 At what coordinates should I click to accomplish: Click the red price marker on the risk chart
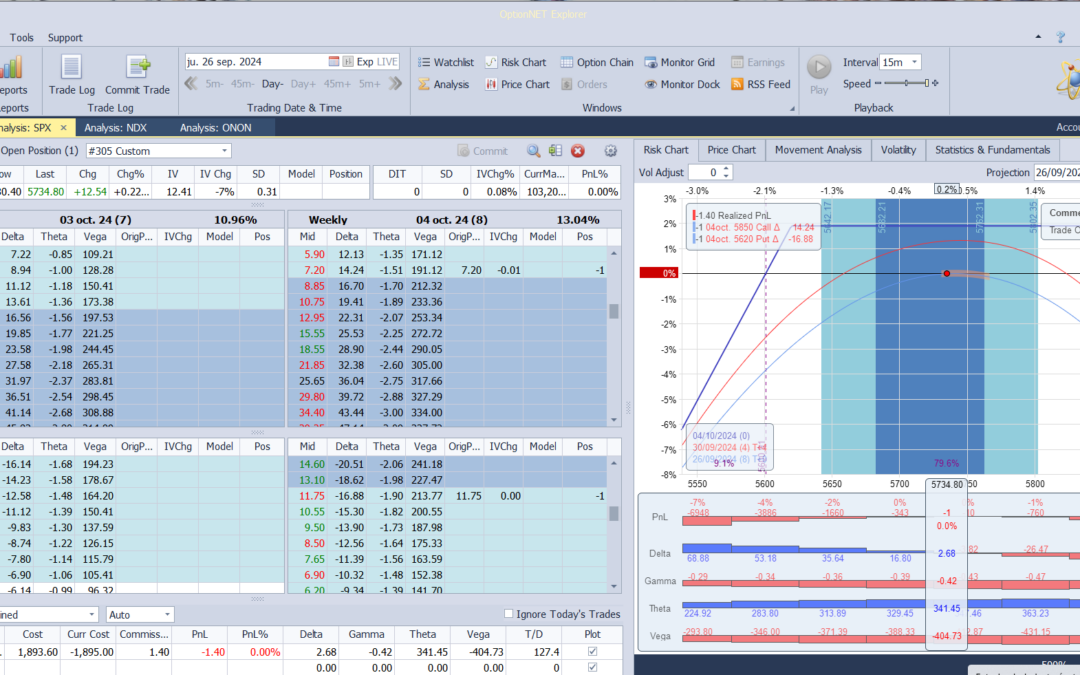(x=946, y=273)
